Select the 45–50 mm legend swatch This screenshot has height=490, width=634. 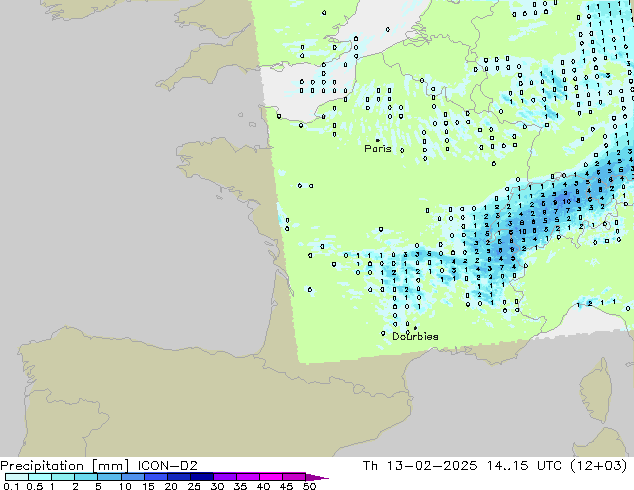coord(294,477)
